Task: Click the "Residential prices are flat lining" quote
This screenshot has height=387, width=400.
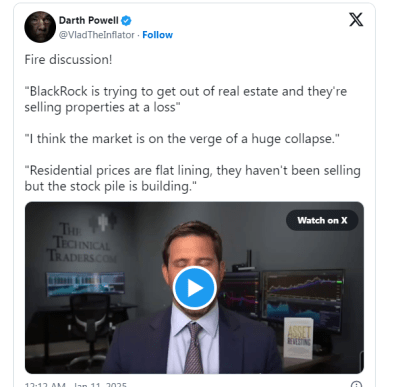Action: pos(192,178)
